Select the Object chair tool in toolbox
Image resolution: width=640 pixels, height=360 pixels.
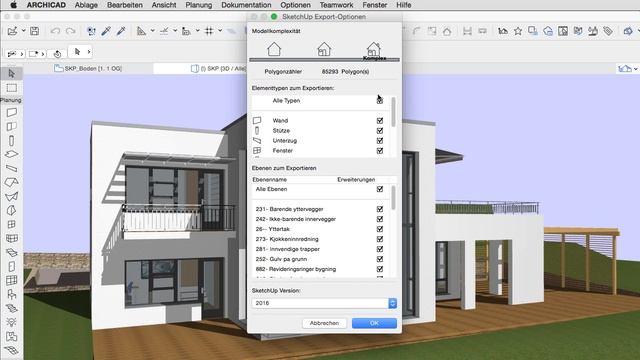click(x=11, y=294)
